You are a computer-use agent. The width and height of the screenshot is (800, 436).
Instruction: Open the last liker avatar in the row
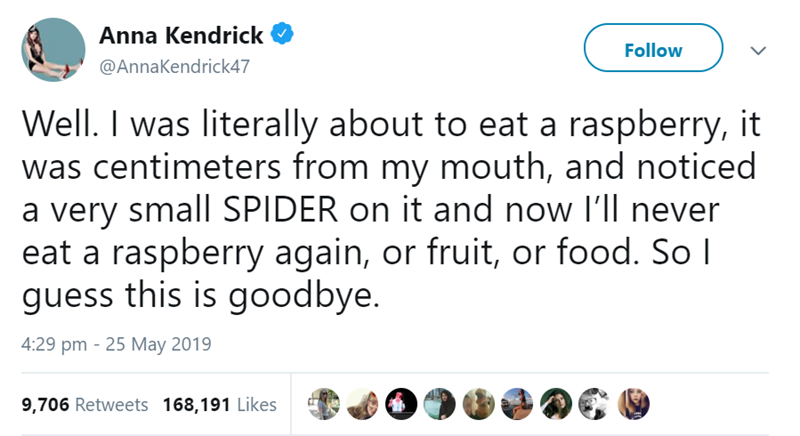point(633,402)
